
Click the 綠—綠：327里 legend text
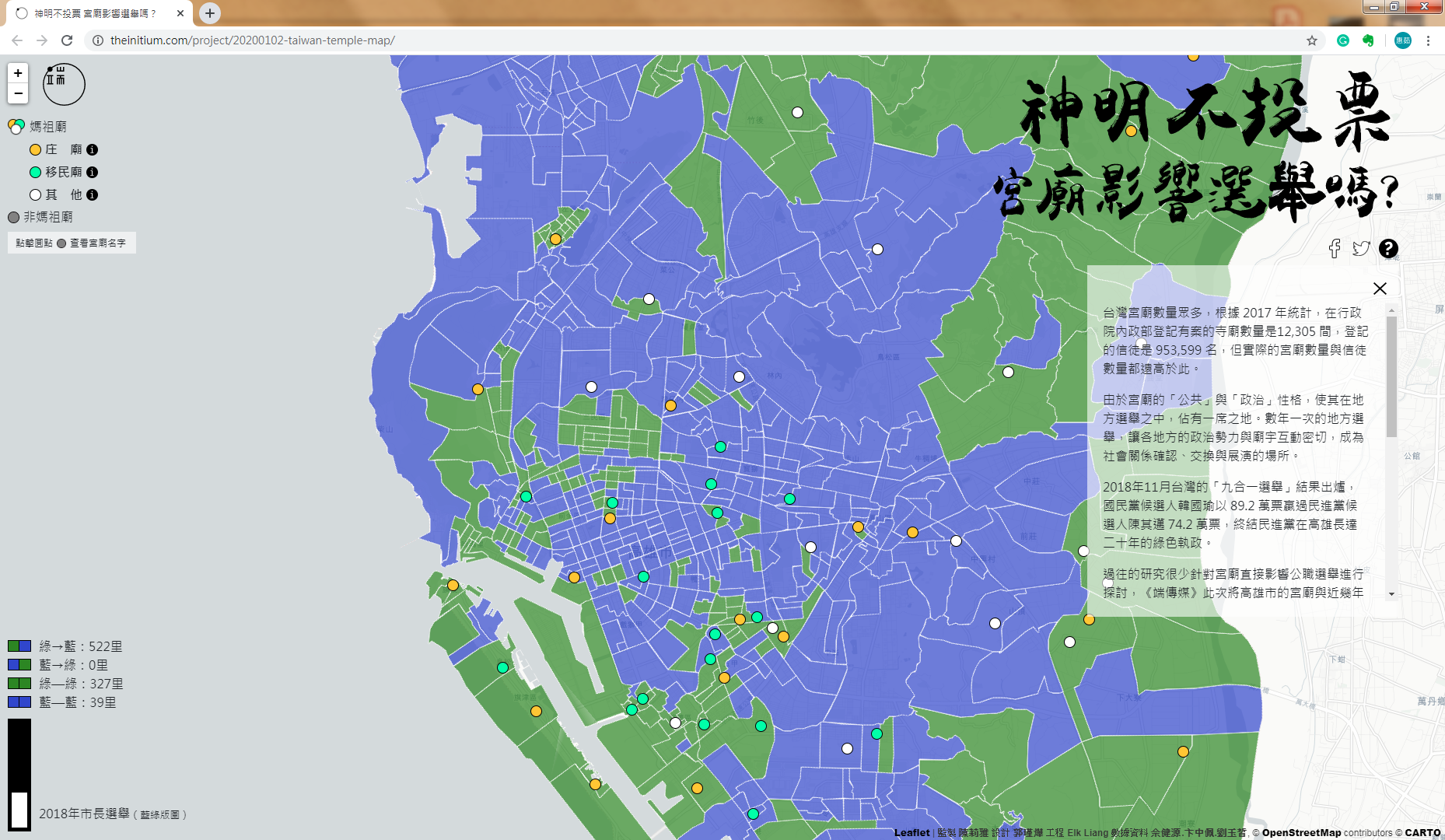(81, 684)
